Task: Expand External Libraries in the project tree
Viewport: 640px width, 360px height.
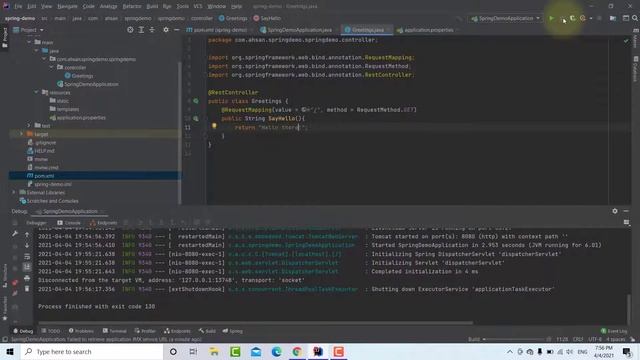Action: pyautogui.click(x=14, y=192)
